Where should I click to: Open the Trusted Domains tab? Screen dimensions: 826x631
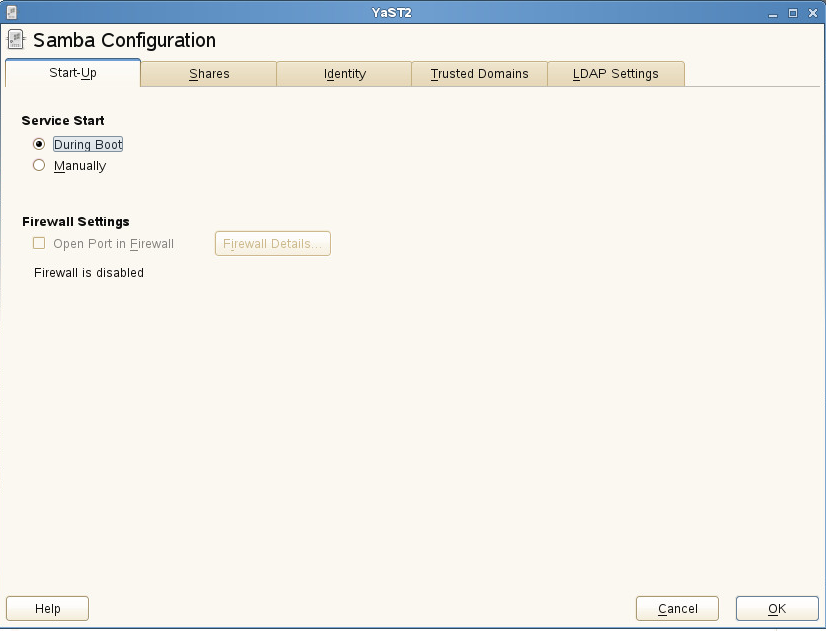coord(479,74)
